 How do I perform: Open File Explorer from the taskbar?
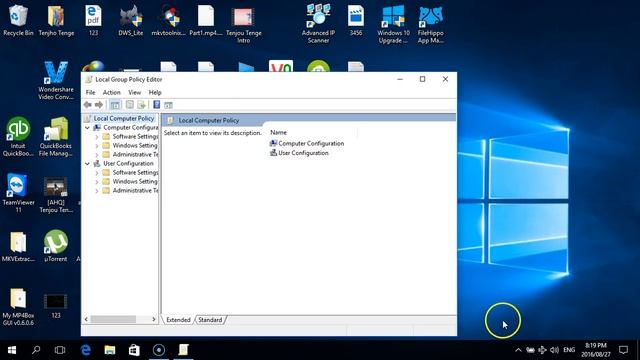click(109, 350)
